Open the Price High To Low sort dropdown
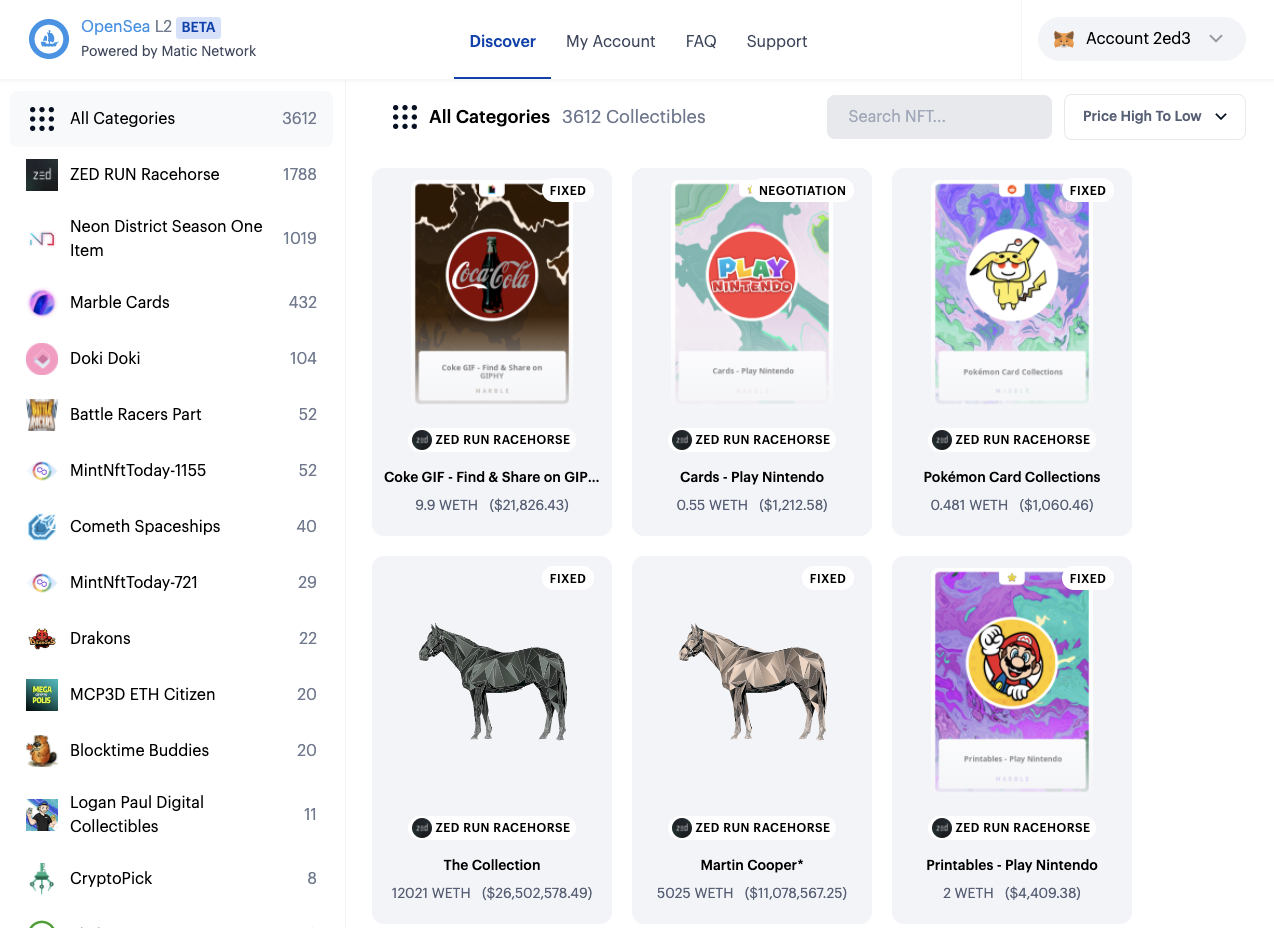The height and width of the screenshot is (937, 1274). pos(1155,116)
